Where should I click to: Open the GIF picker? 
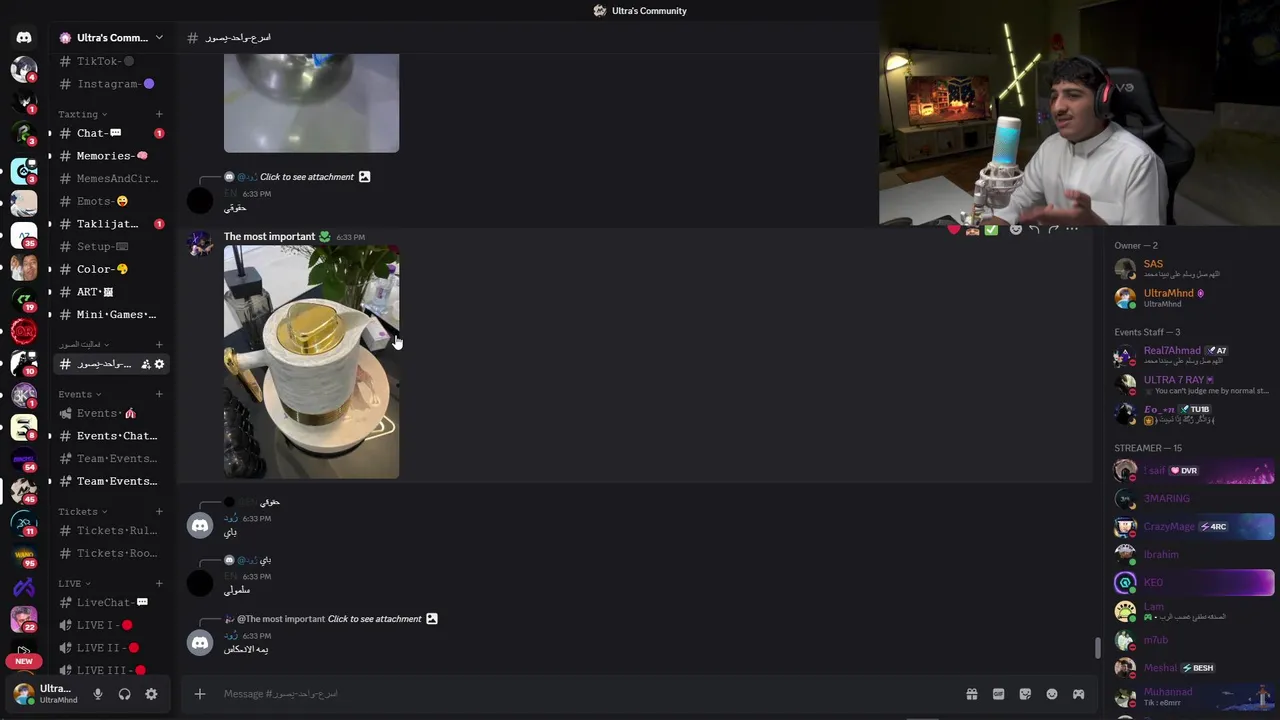click(x=998, y=694)
